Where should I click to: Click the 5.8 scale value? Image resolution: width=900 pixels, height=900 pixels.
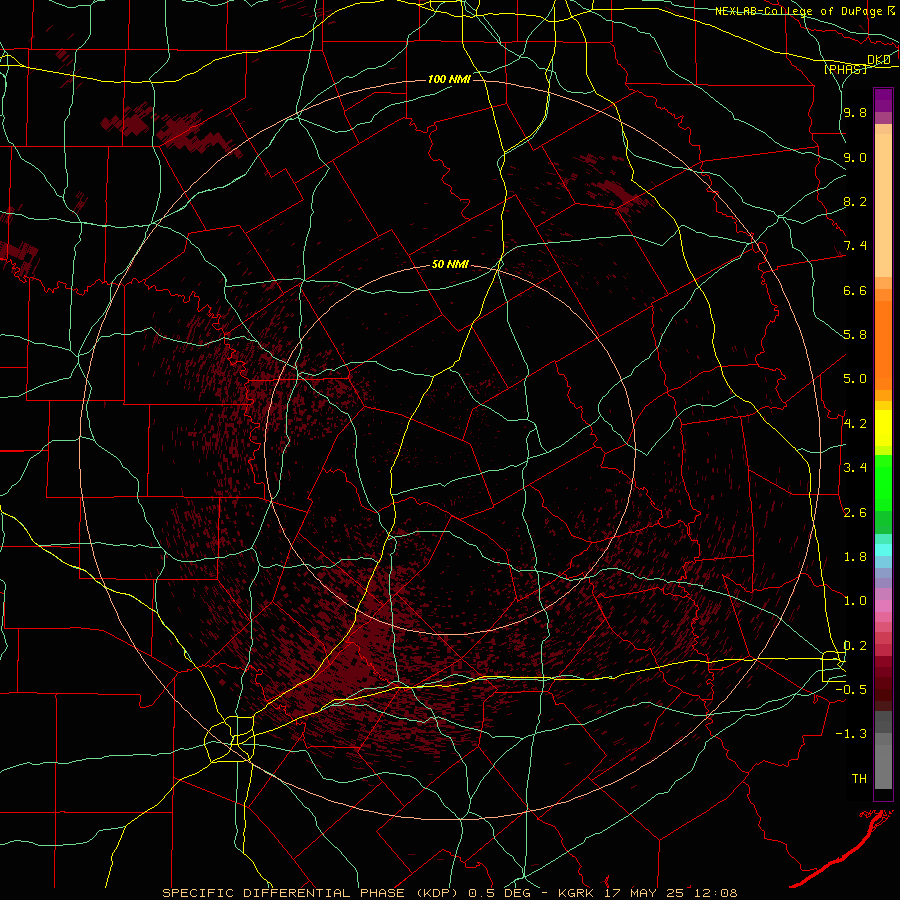click(x=855, y=335)
